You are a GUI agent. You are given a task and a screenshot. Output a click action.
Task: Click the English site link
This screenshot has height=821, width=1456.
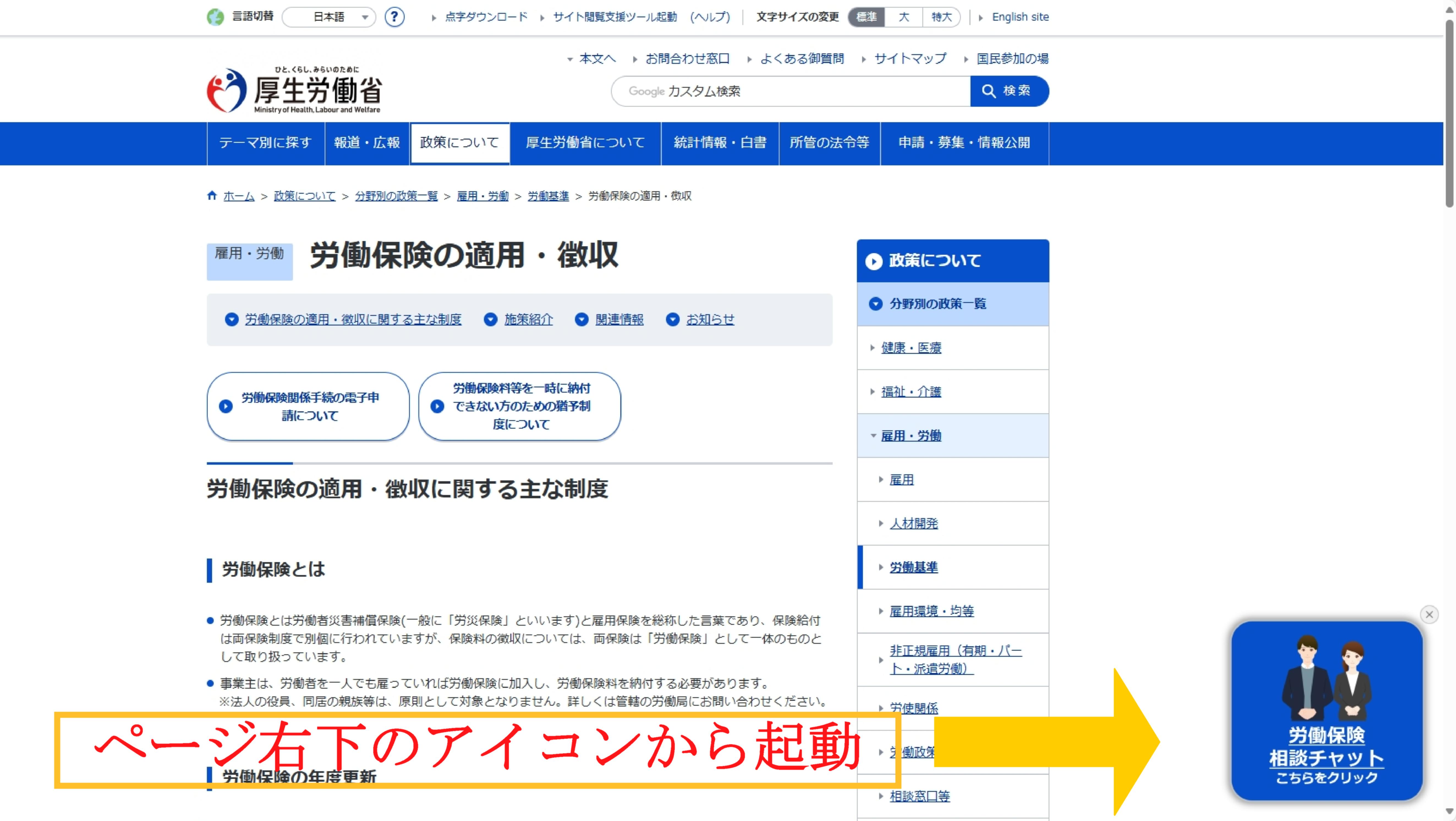[1020, 17]
